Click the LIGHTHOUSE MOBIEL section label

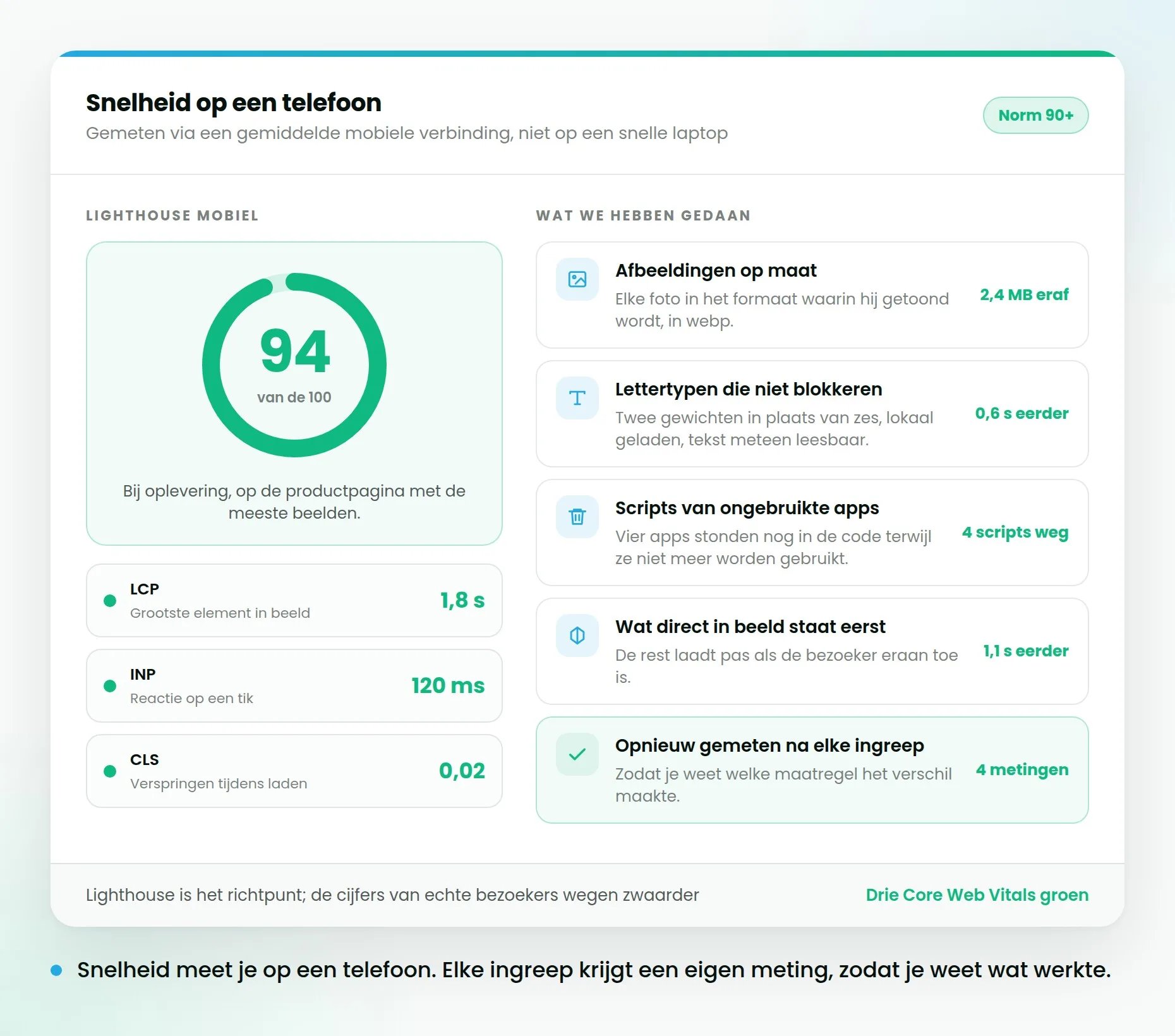pos(172,215)
